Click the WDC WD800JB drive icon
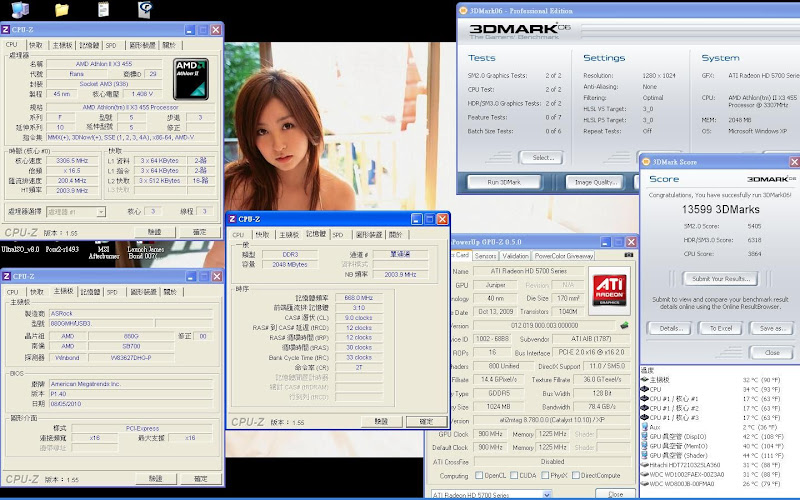 [x=644, y=484]
